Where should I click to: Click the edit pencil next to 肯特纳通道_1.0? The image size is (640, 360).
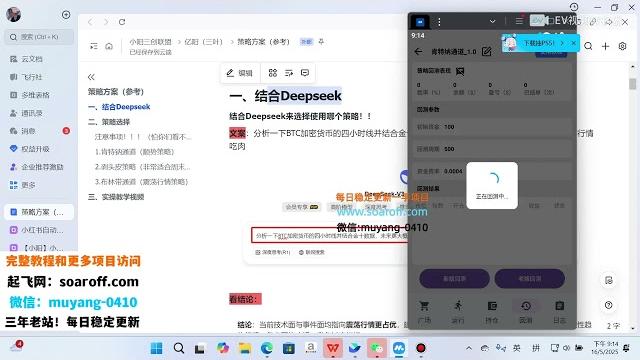487,51
